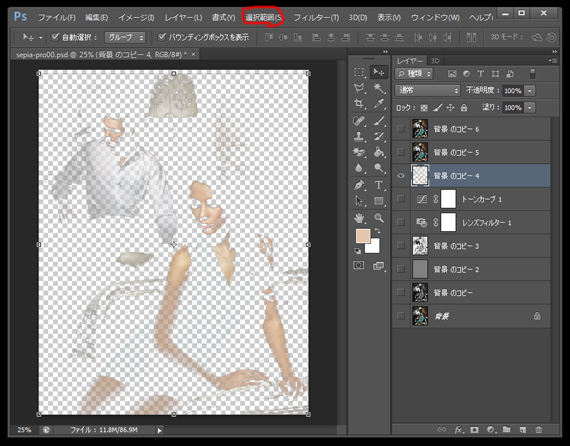Change screen mode from toolbox
The image size is (570, 446).
378,266
